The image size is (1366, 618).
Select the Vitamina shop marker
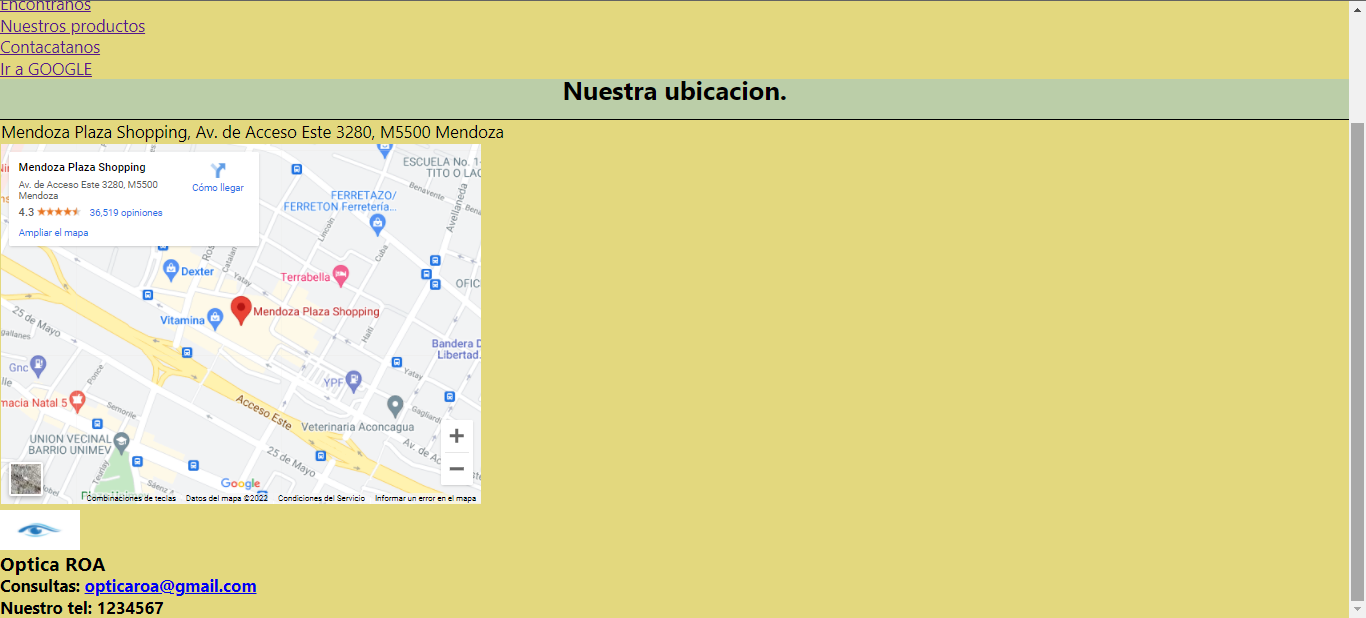pyautogui.click(x=215, y=319)
